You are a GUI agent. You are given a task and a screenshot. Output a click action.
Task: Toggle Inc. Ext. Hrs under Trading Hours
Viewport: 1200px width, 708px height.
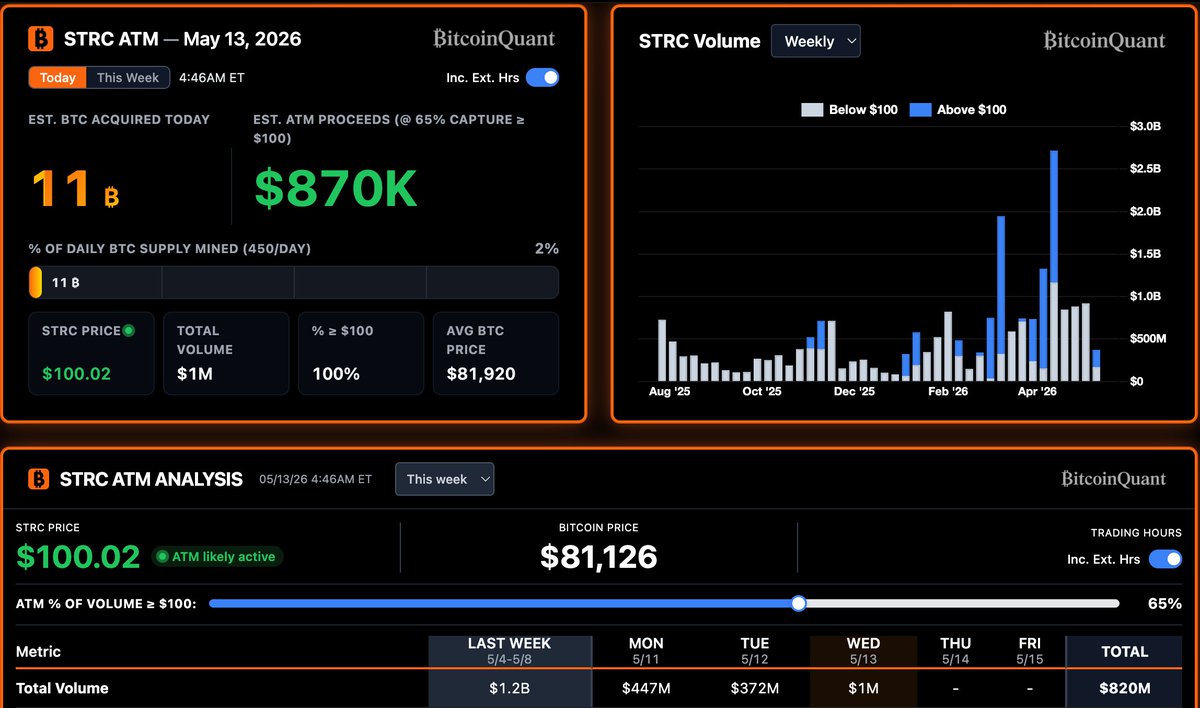[1165, 559]
